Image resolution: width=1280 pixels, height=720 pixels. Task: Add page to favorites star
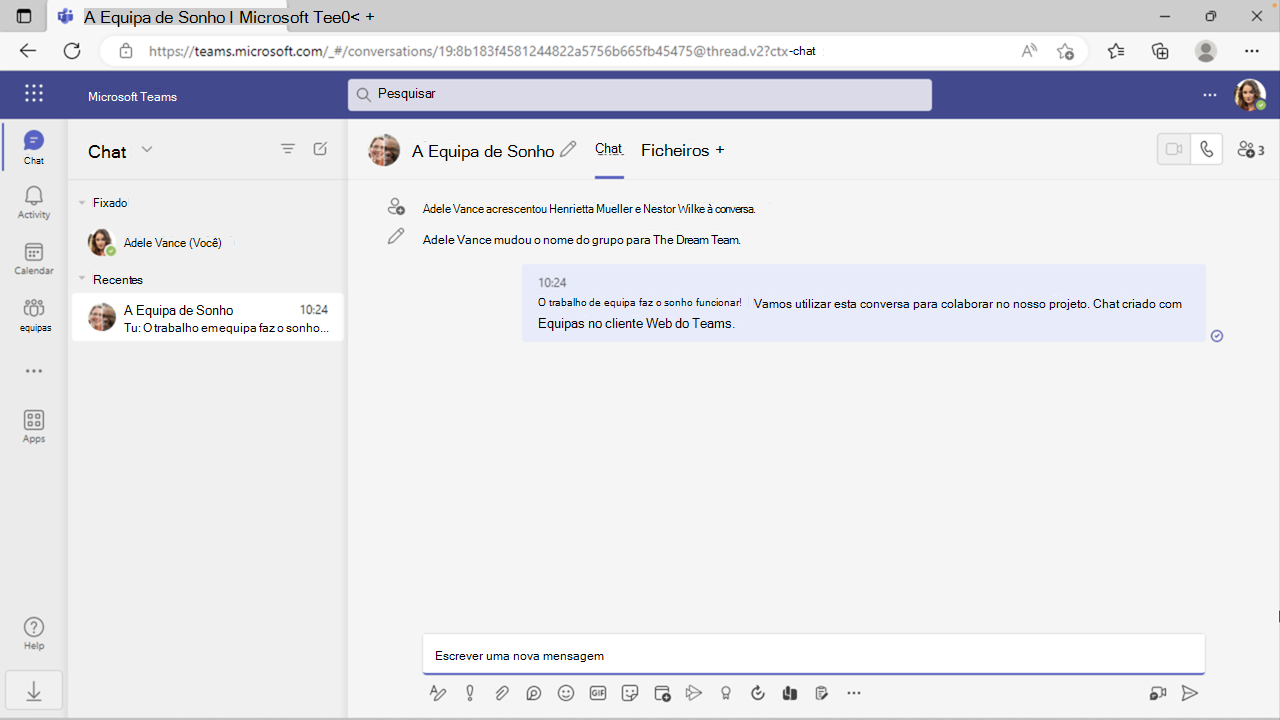click(1066, 51)
